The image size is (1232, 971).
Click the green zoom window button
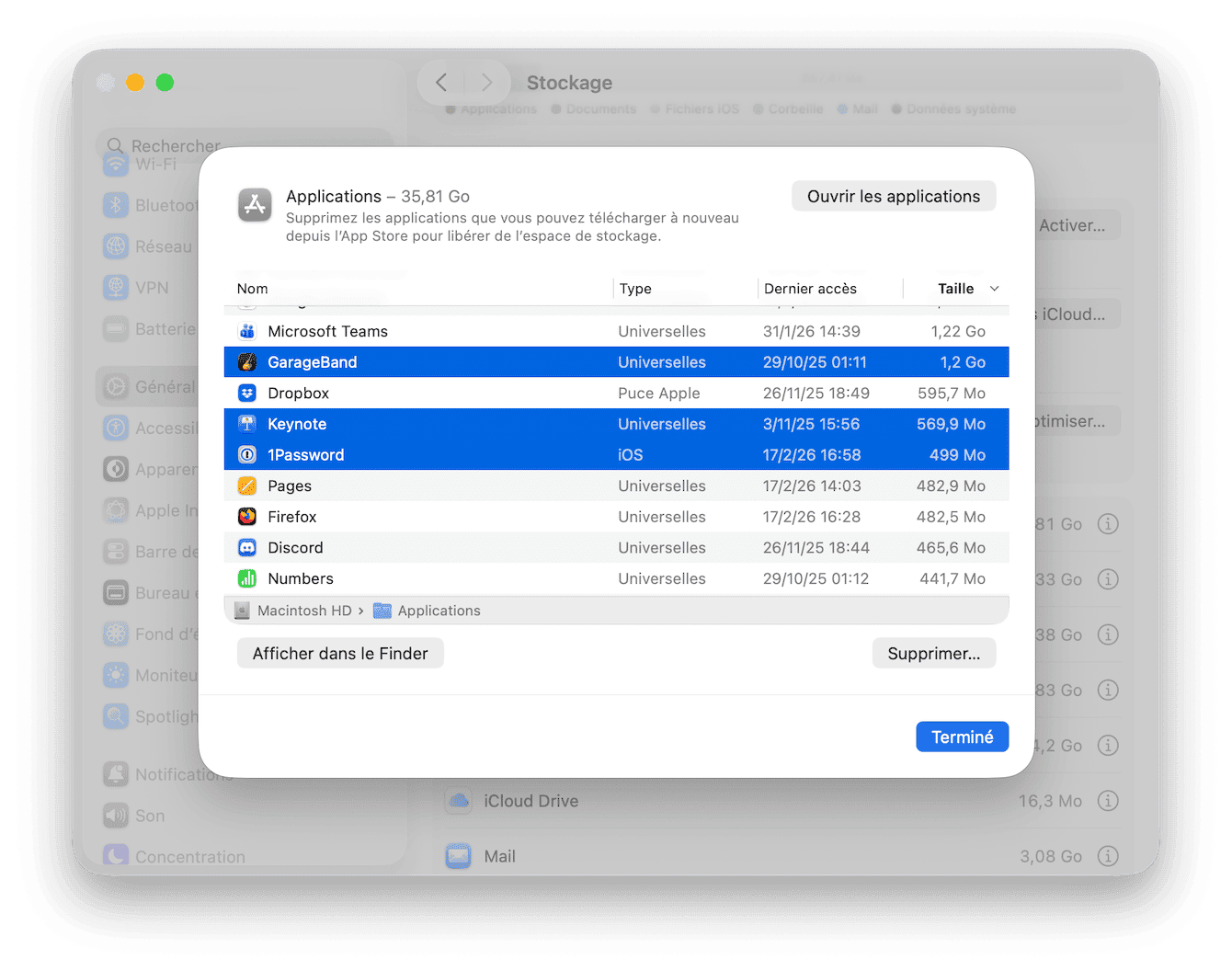pyautogui.click(x=165, y=83)
